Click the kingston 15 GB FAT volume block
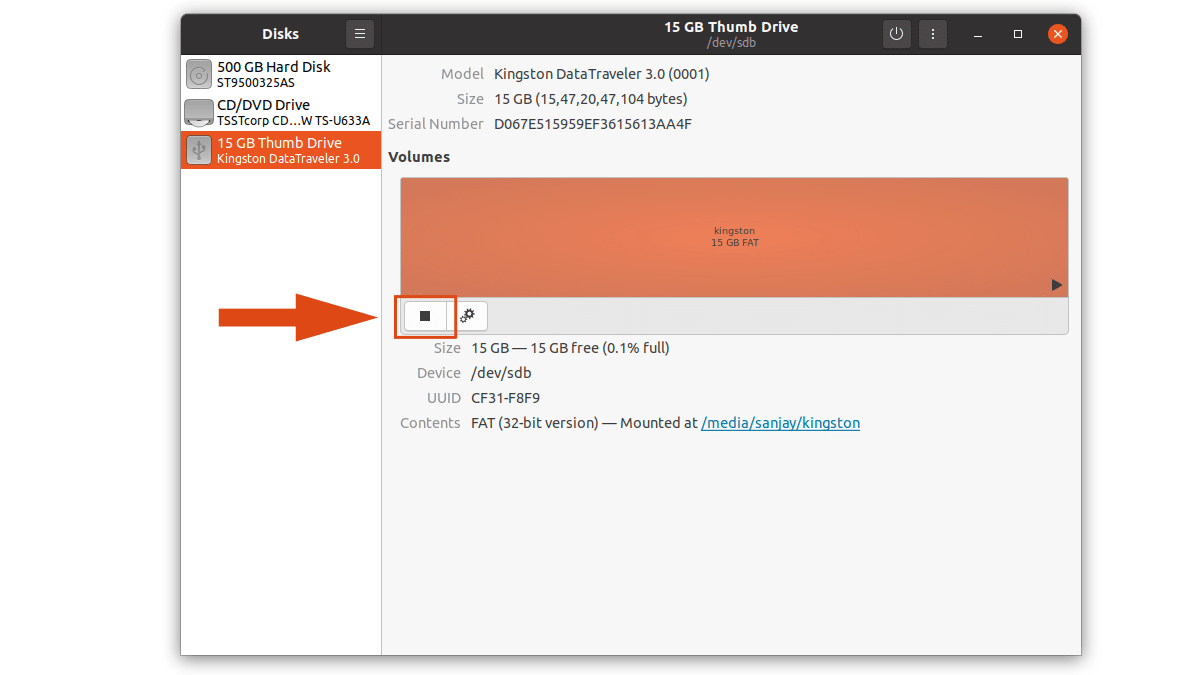The width and height of the screenshot is (1200, 675). [734, 237]
